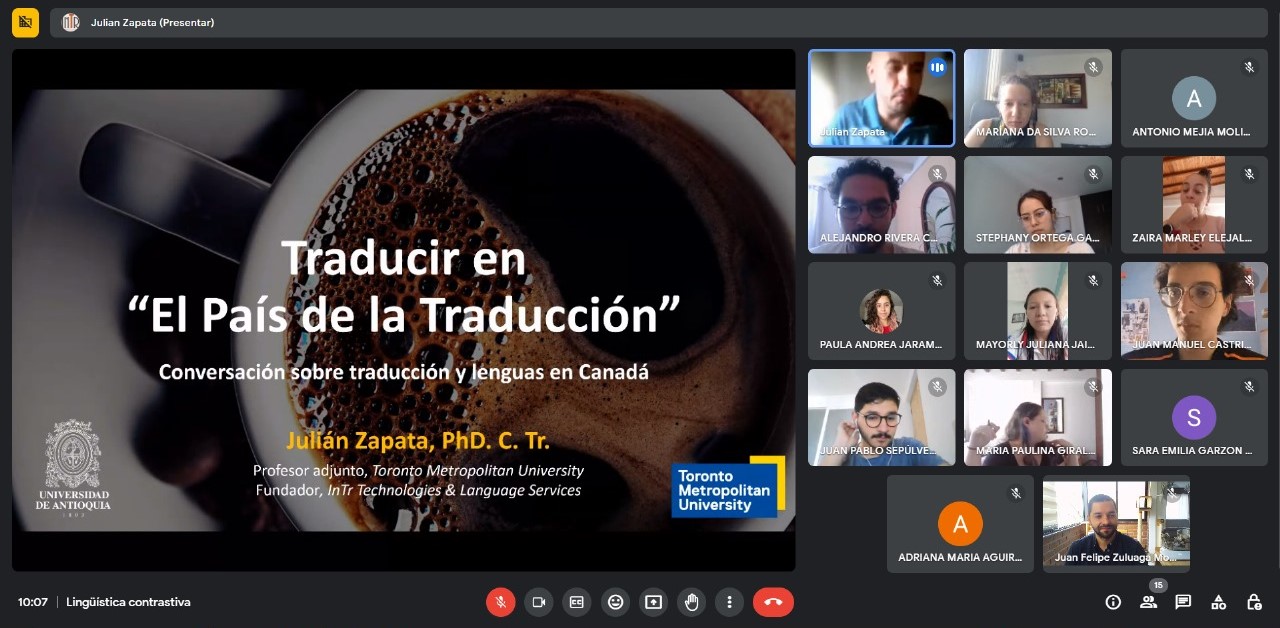Select Stephany Ortega's video tile

pos(1038,204)
